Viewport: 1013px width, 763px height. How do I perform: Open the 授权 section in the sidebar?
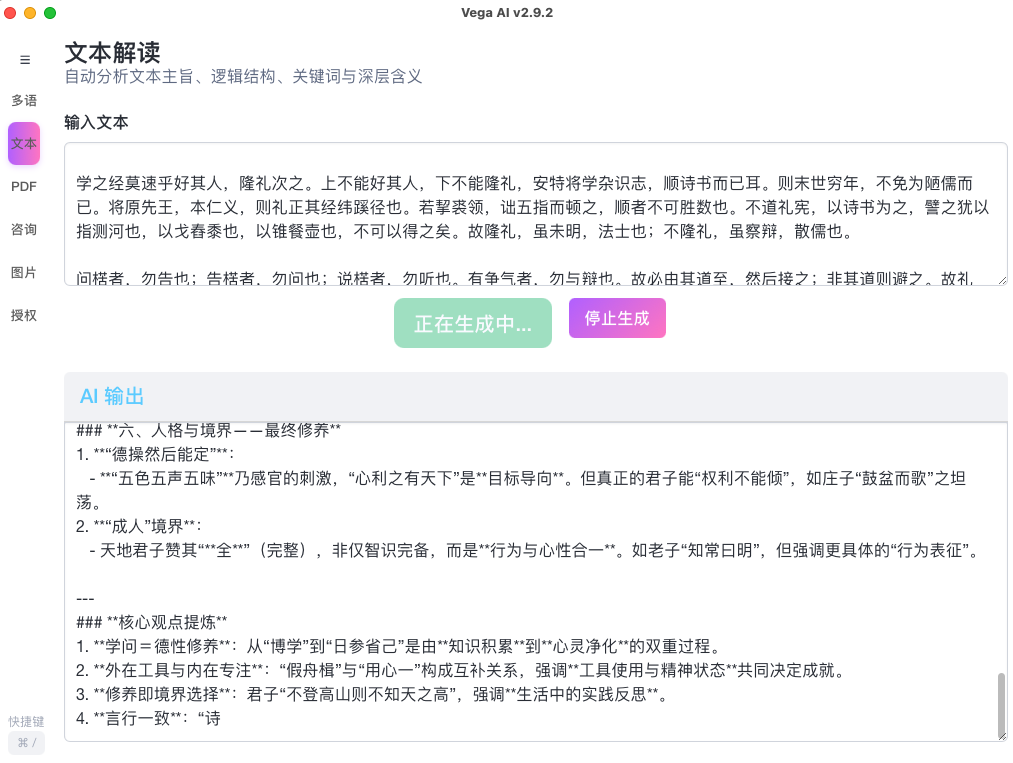(x=24, y=315)
